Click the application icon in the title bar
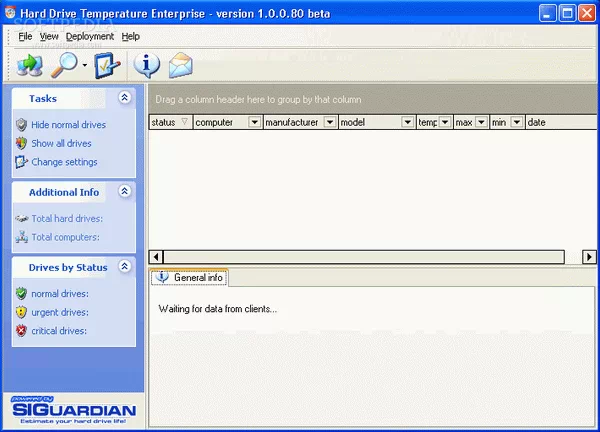Screen dimensions: 600x432 coord(10,13)
